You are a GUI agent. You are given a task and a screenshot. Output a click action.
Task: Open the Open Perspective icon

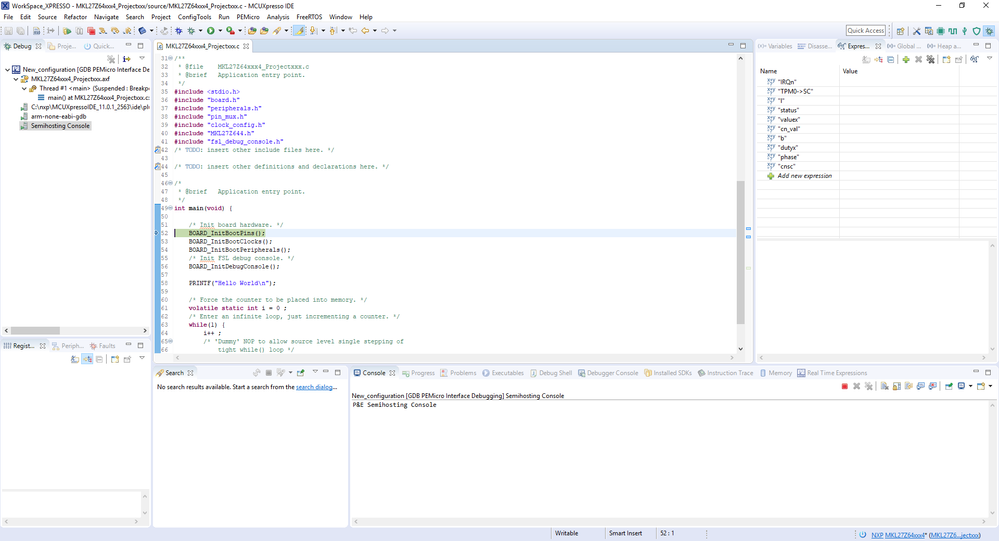click(900, 31)
